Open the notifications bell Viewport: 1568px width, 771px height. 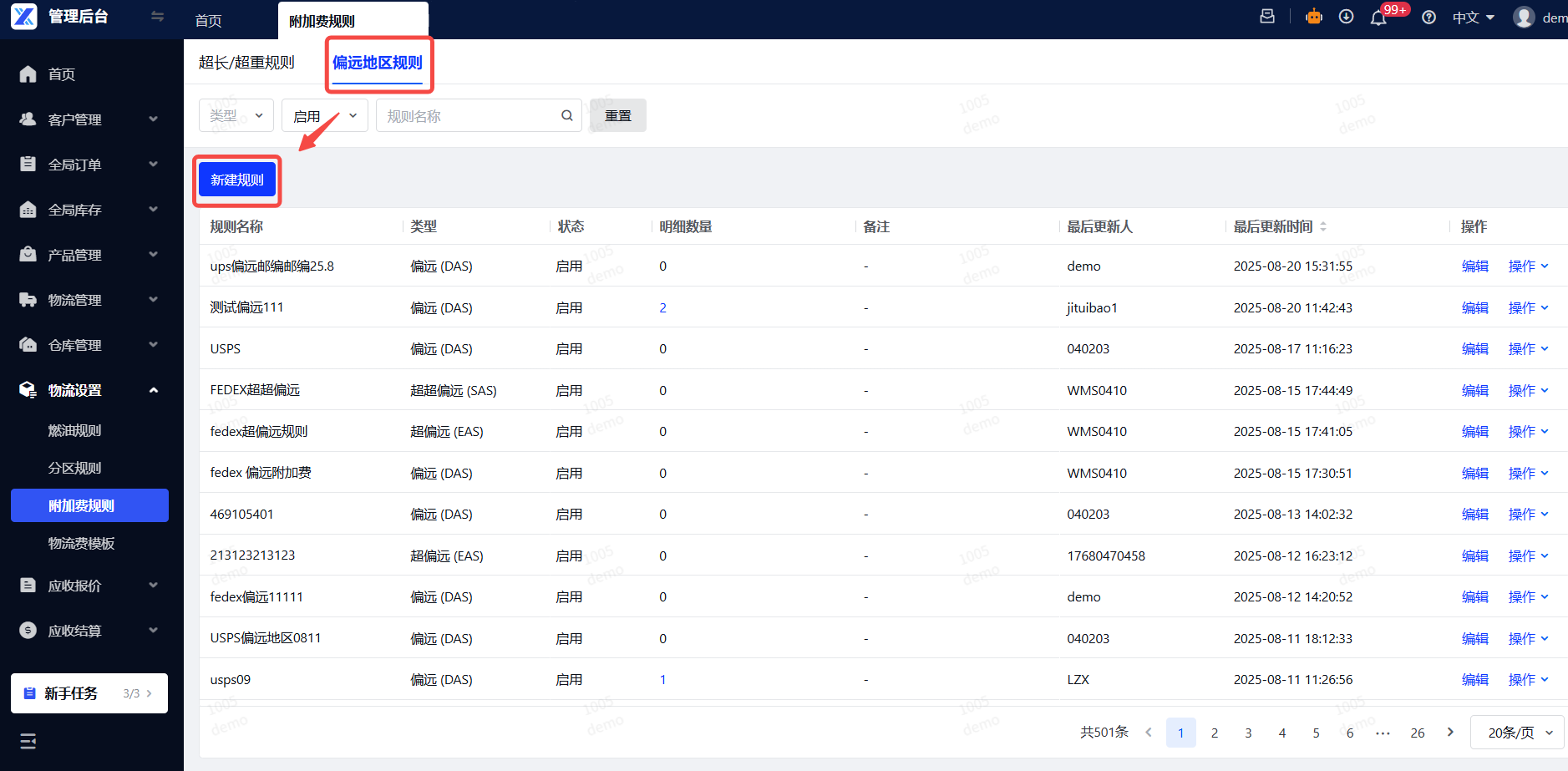click(1378, 18)
